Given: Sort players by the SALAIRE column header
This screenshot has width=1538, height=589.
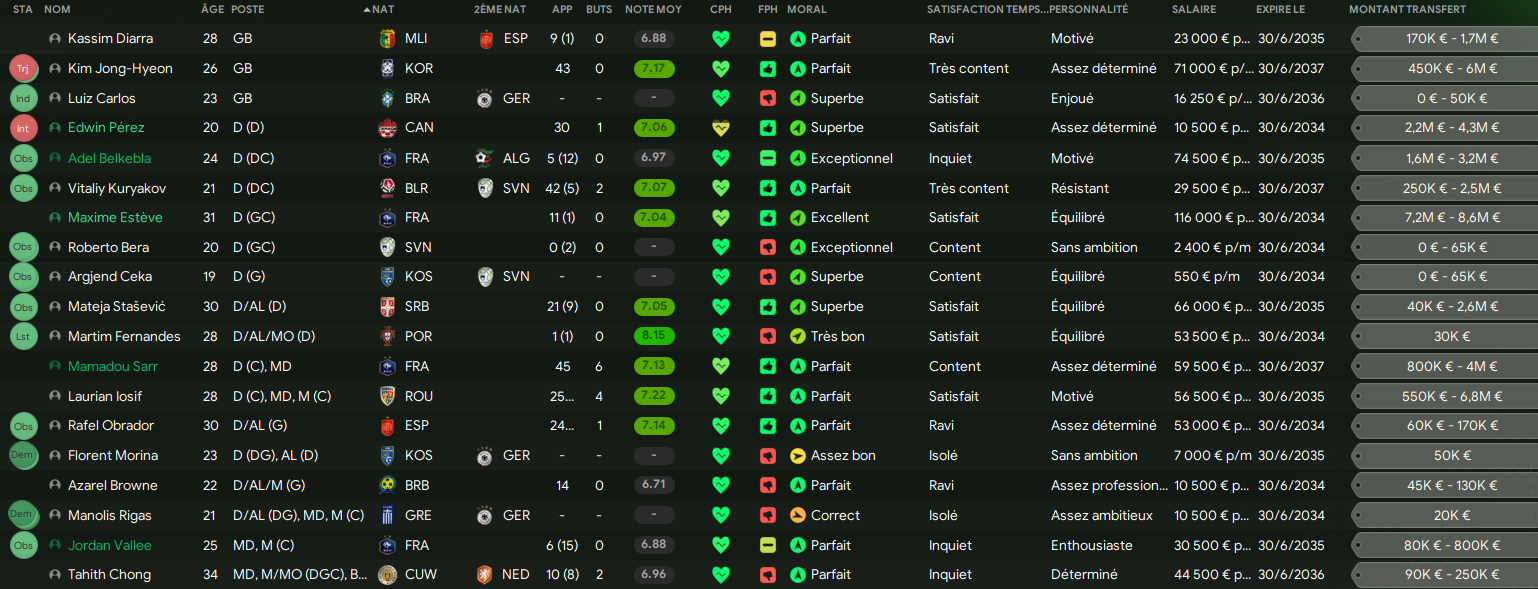Looking at the screenshot, I should [x=1194, y=9].
